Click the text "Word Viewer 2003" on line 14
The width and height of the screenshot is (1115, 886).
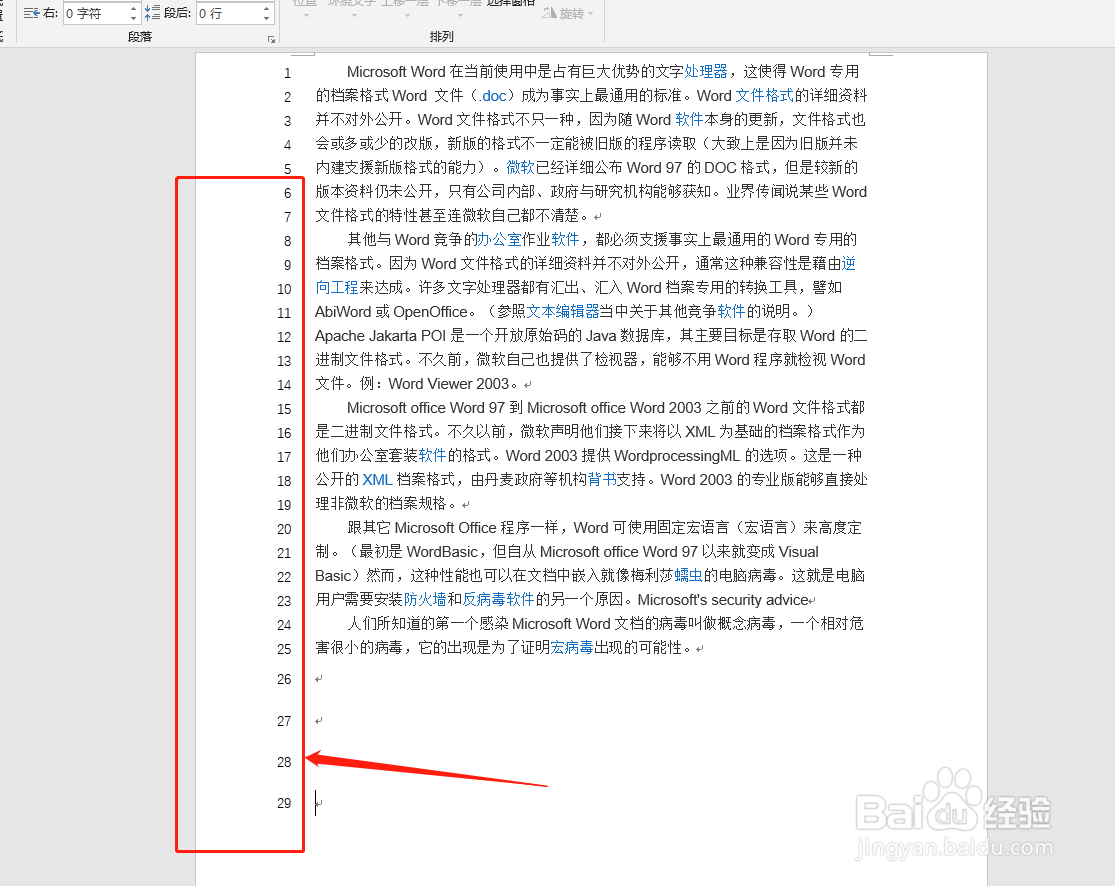tap(449, 384)
